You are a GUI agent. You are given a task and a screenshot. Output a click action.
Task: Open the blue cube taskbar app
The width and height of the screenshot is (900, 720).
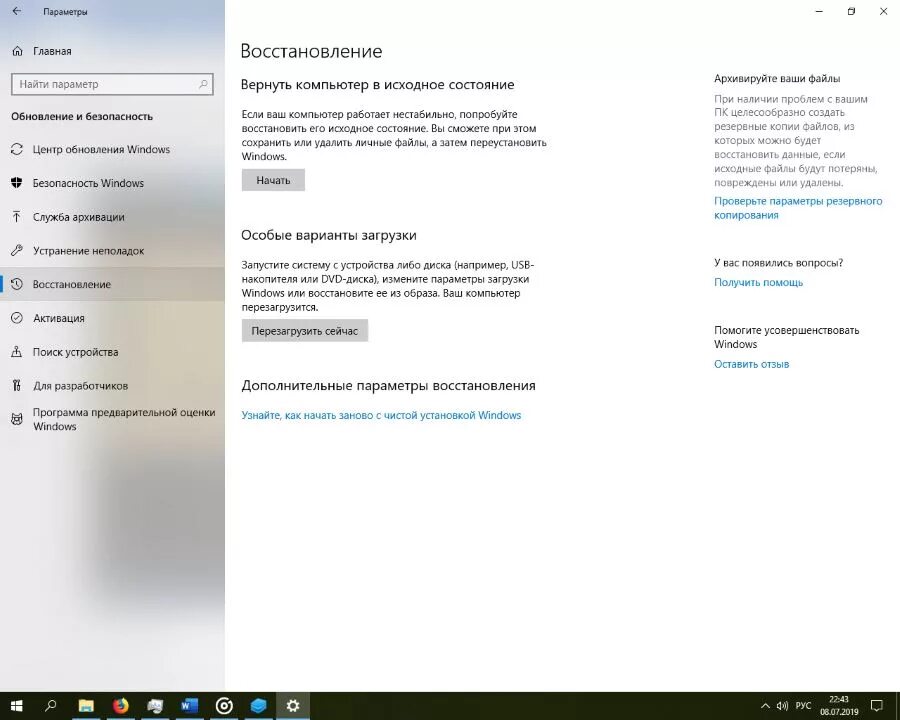pos(258,706)
